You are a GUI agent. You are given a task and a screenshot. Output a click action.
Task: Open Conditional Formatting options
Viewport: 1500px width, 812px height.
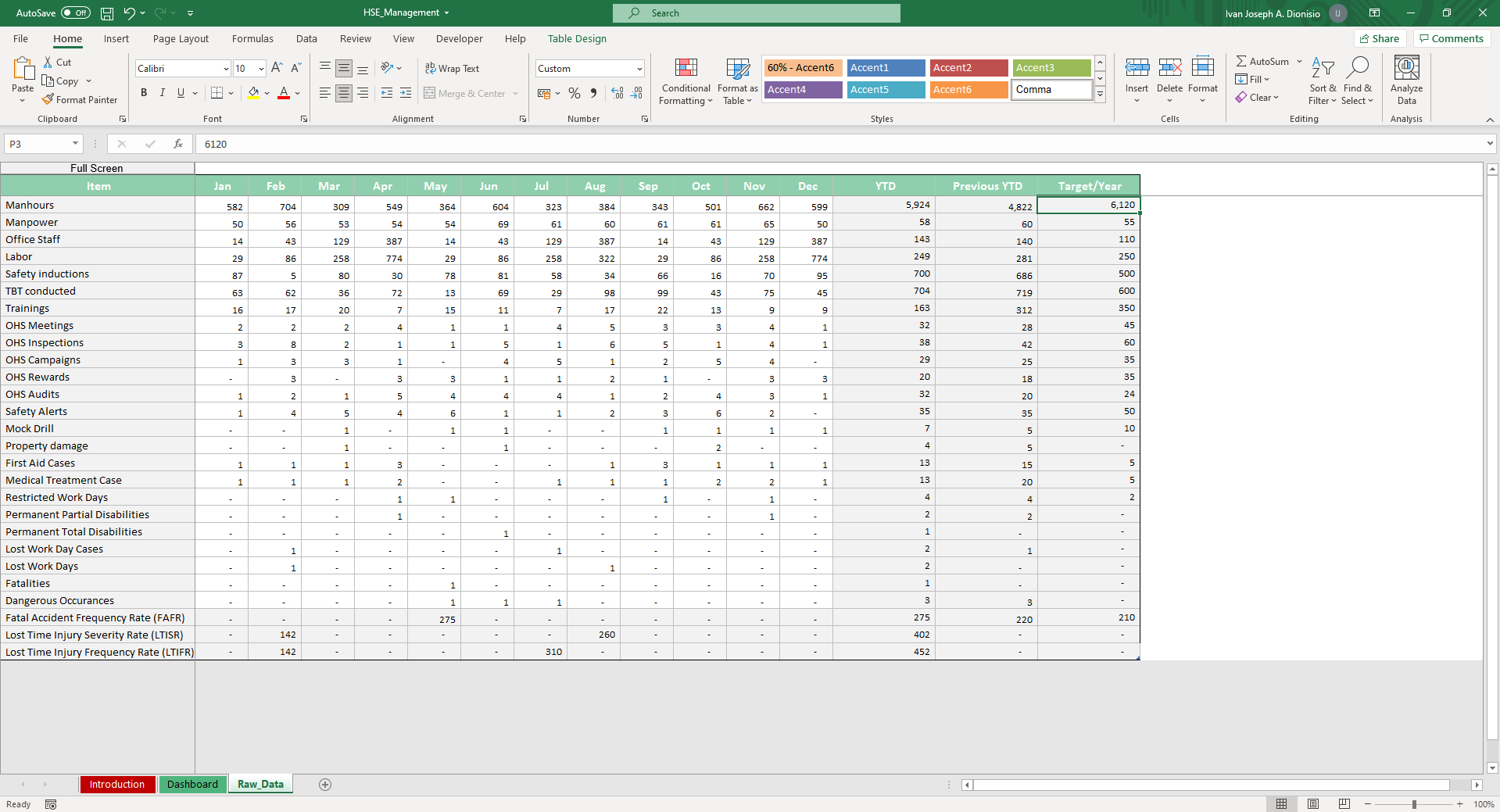tap(685, 82)
